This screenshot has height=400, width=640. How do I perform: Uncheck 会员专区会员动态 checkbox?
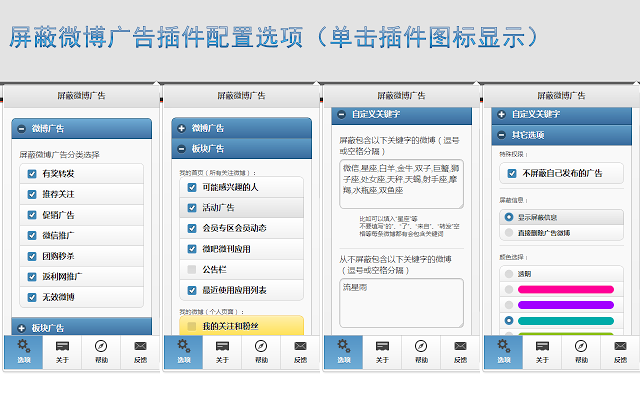pos(192,228)
